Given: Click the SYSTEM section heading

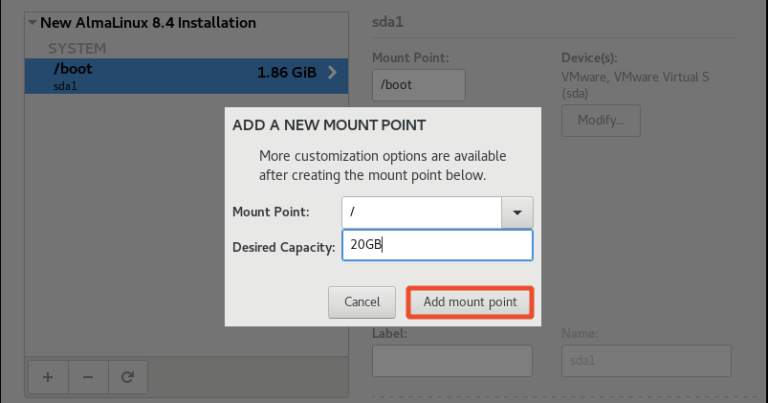Looking at the screenshot, I should point(77,48).
